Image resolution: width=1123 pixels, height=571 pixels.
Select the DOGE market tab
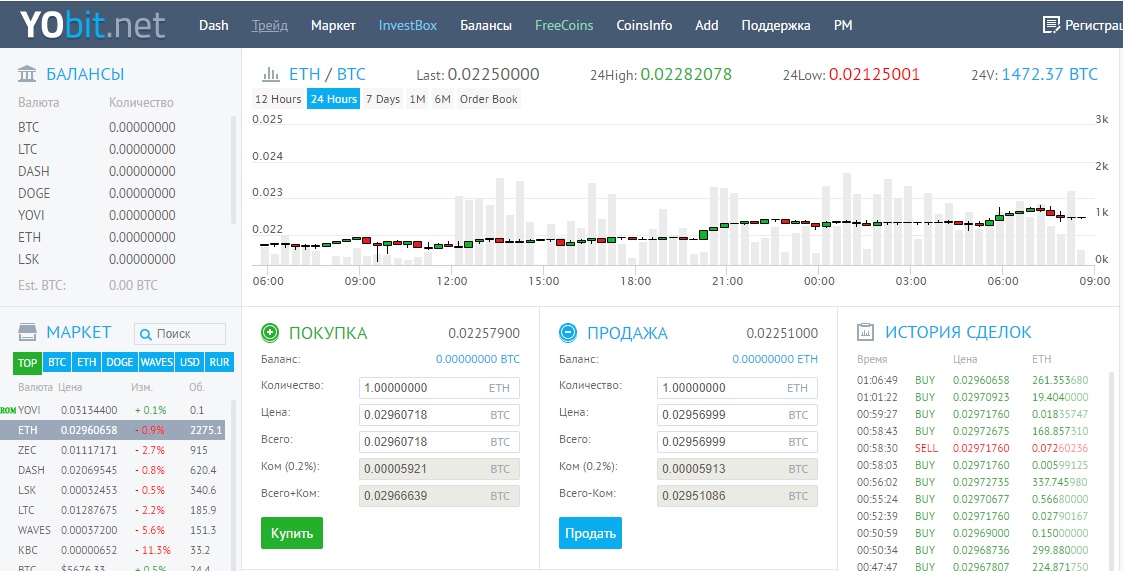click(120, 363)
